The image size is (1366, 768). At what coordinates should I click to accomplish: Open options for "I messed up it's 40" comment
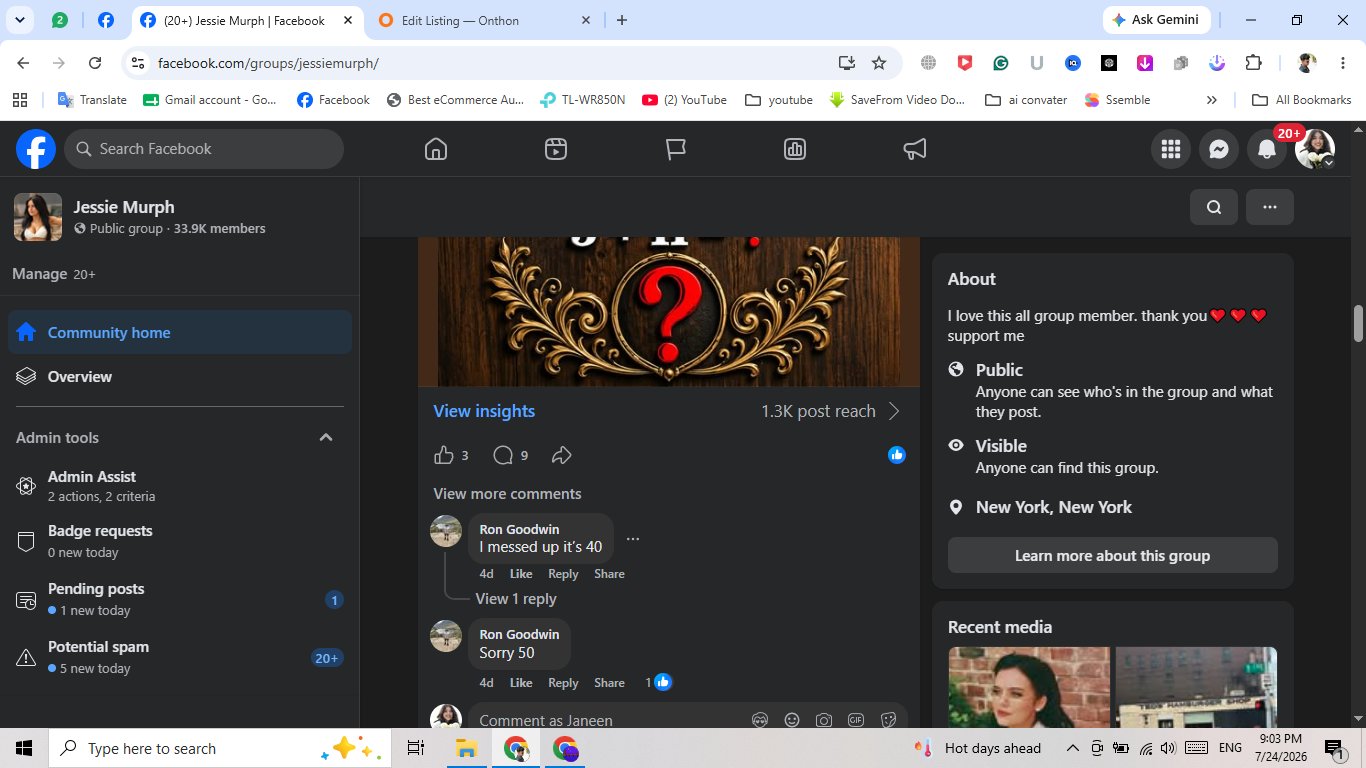pos(632,538)
